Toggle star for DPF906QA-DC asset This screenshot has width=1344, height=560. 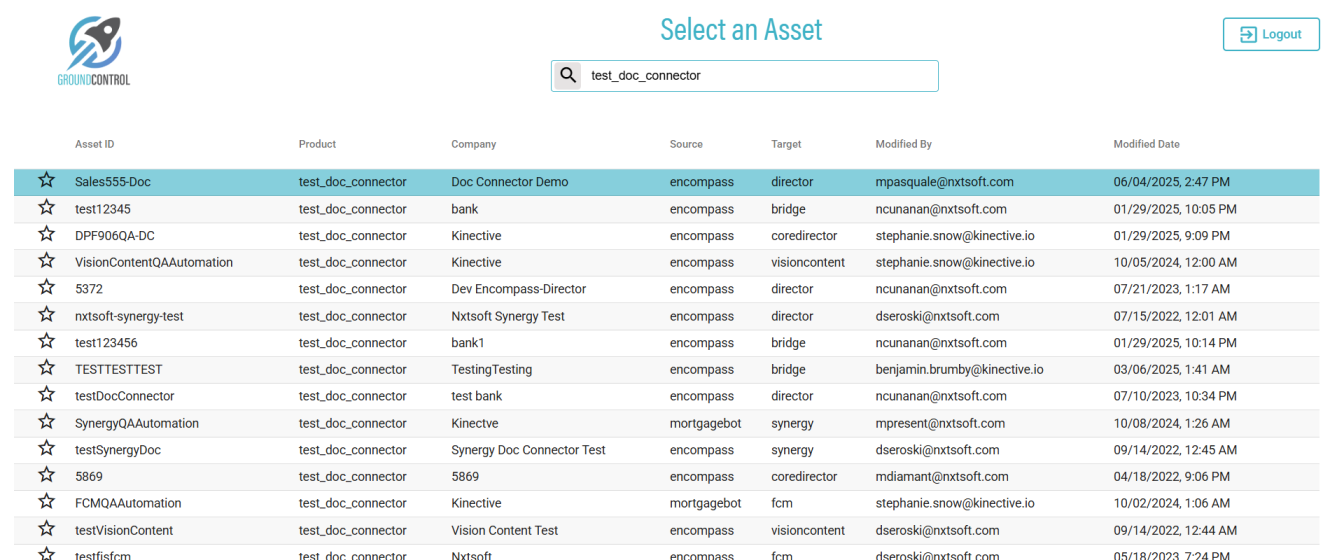(46, 235)
